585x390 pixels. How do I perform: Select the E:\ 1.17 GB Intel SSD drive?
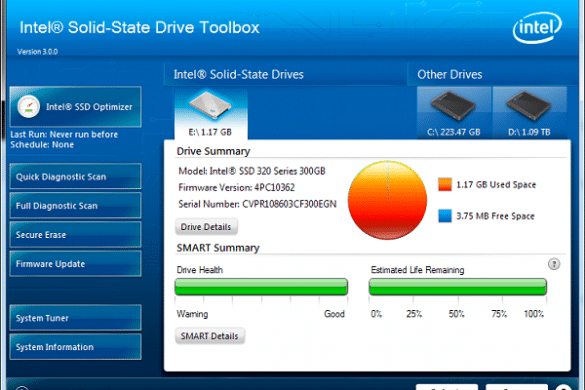click(x=211, y=113)
